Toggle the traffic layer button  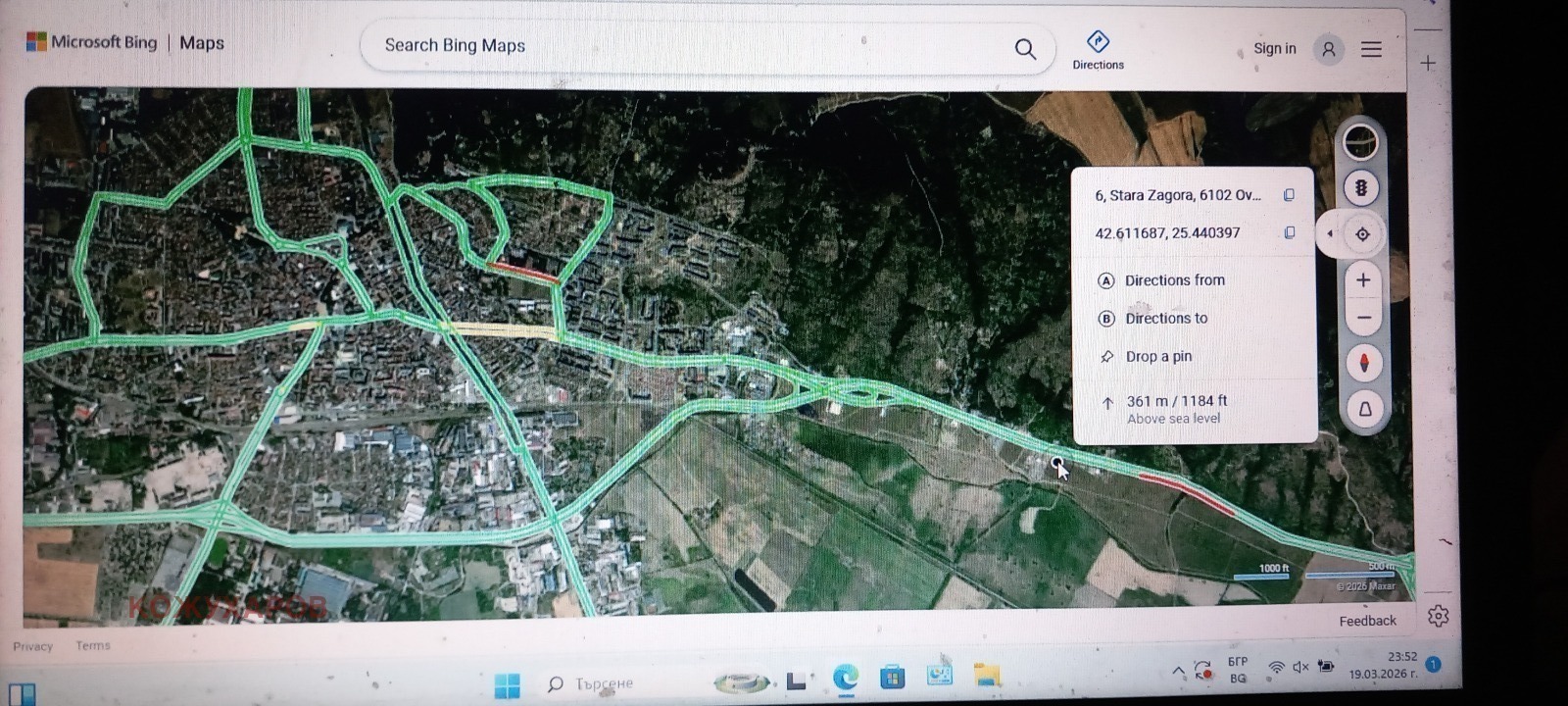pos(1361,188)
